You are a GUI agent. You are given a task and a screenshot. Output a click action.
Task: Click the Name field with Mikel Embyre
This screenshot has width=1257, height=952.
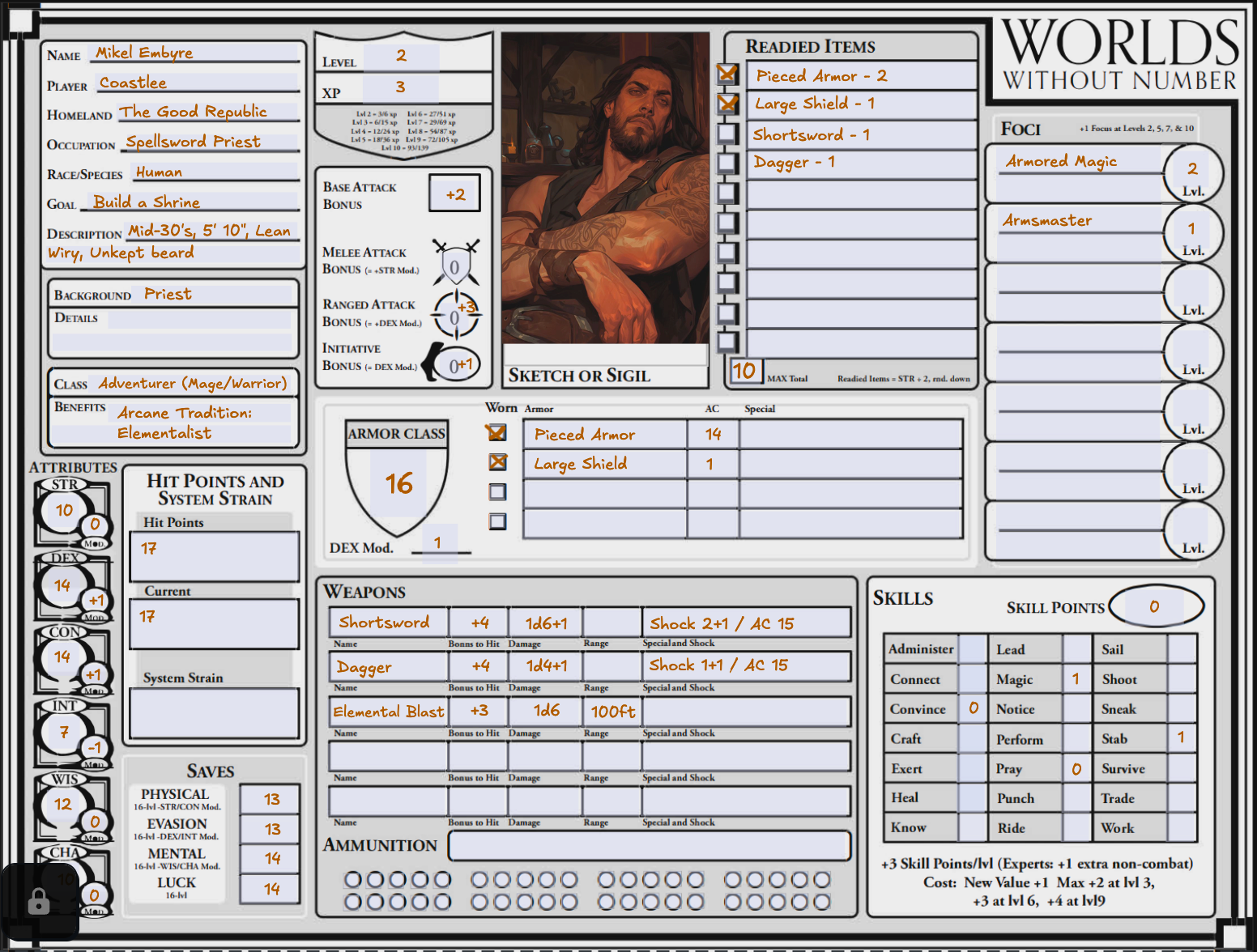click(x=194, y=53)
